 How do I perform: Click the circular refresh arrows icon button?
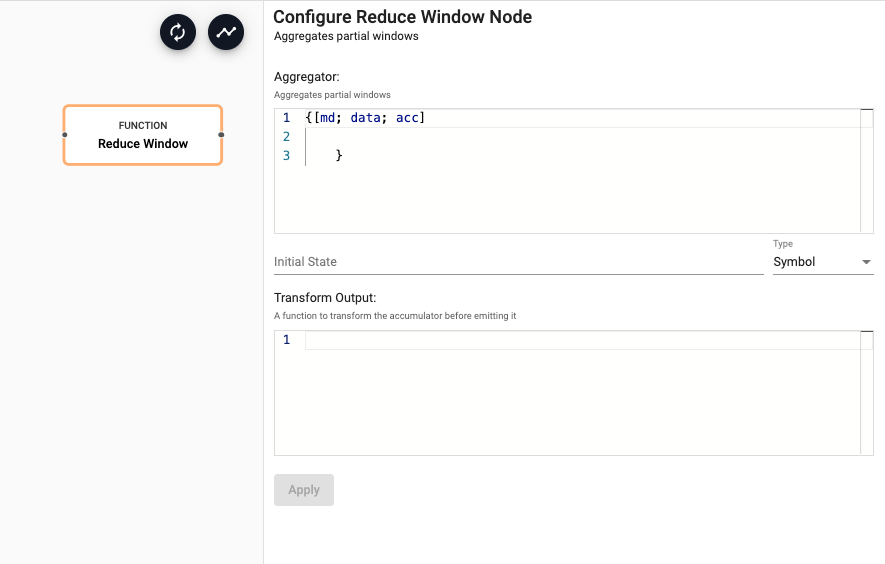[x=178, y=32]
